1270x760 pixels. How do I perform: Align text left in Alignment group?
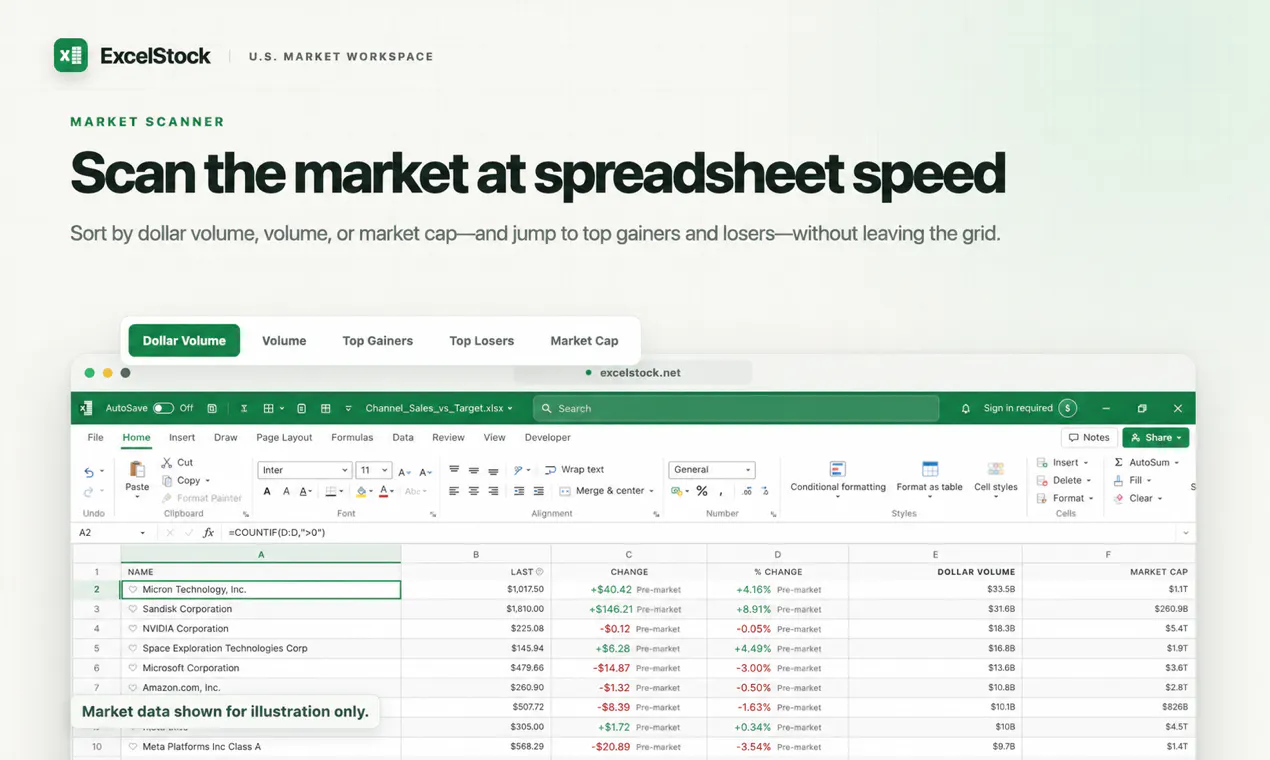point(454,491)
